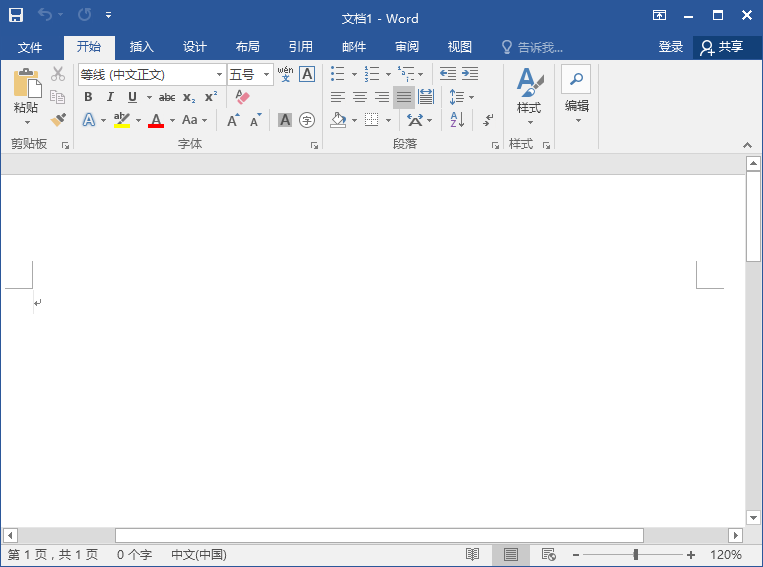Click the Clear Formatting eraser icon

click(241, 97)
